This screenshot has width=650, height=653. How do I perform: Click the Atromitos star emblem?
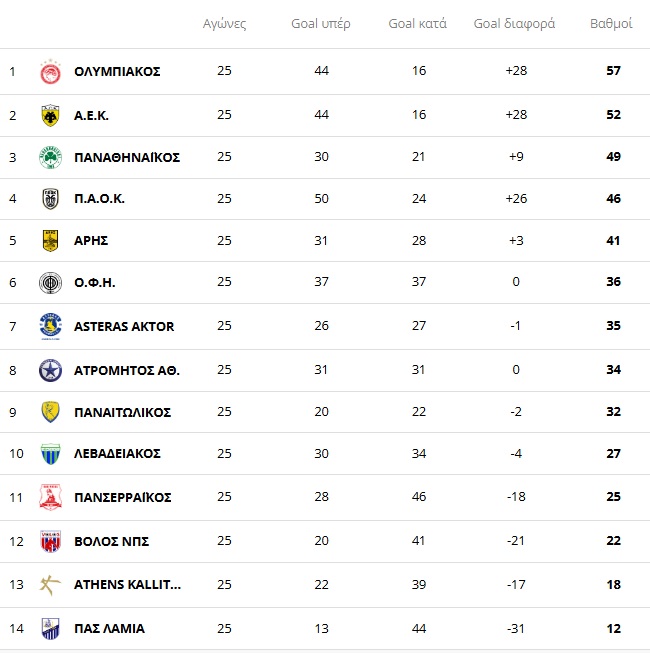click(x=50, y=370)
